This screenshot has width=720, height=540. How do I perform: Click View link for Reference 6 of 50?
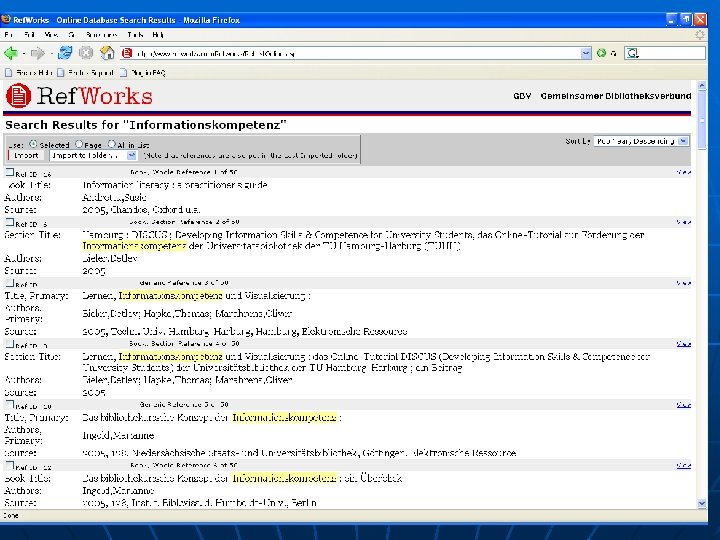pyautogui.click(x=684, y=465)
